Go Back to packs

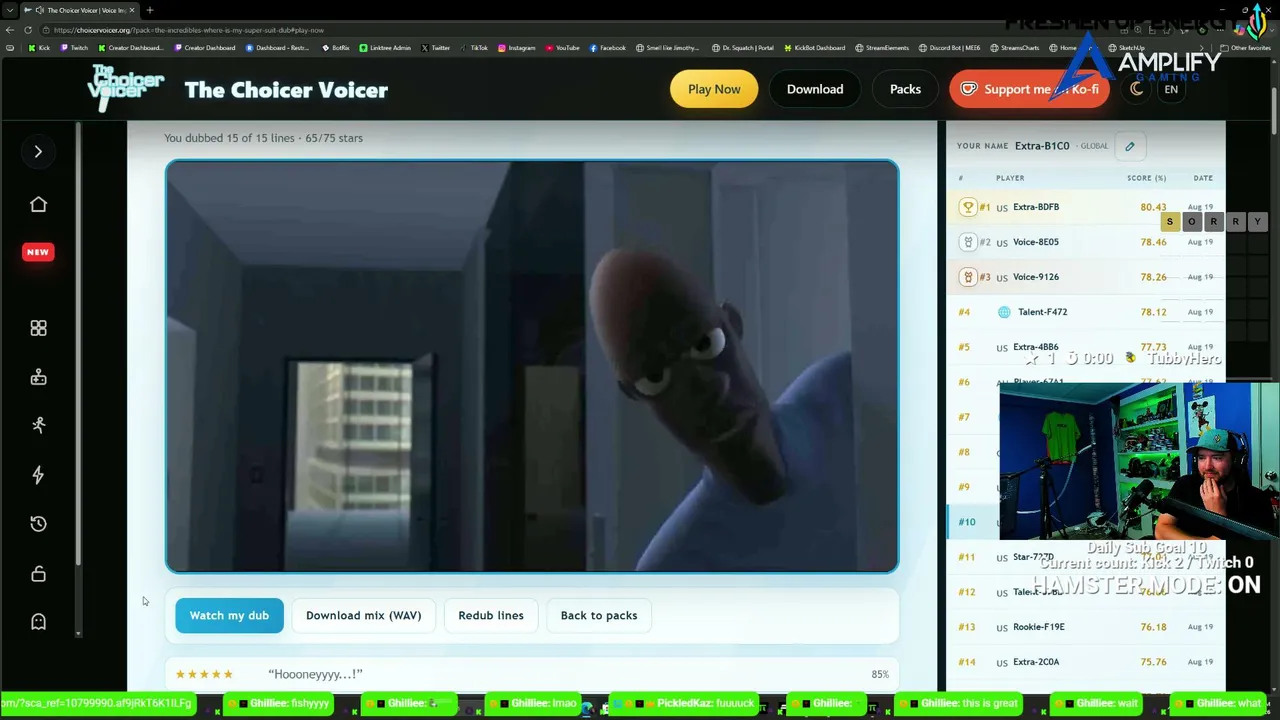(599, 615)
